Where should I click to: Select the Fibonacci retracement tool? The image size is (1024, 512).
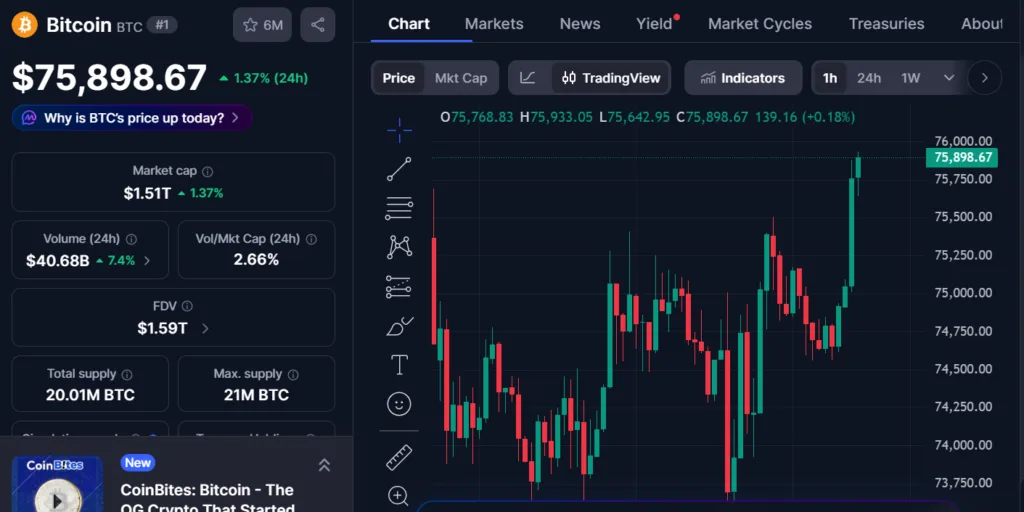click(399, 208)
